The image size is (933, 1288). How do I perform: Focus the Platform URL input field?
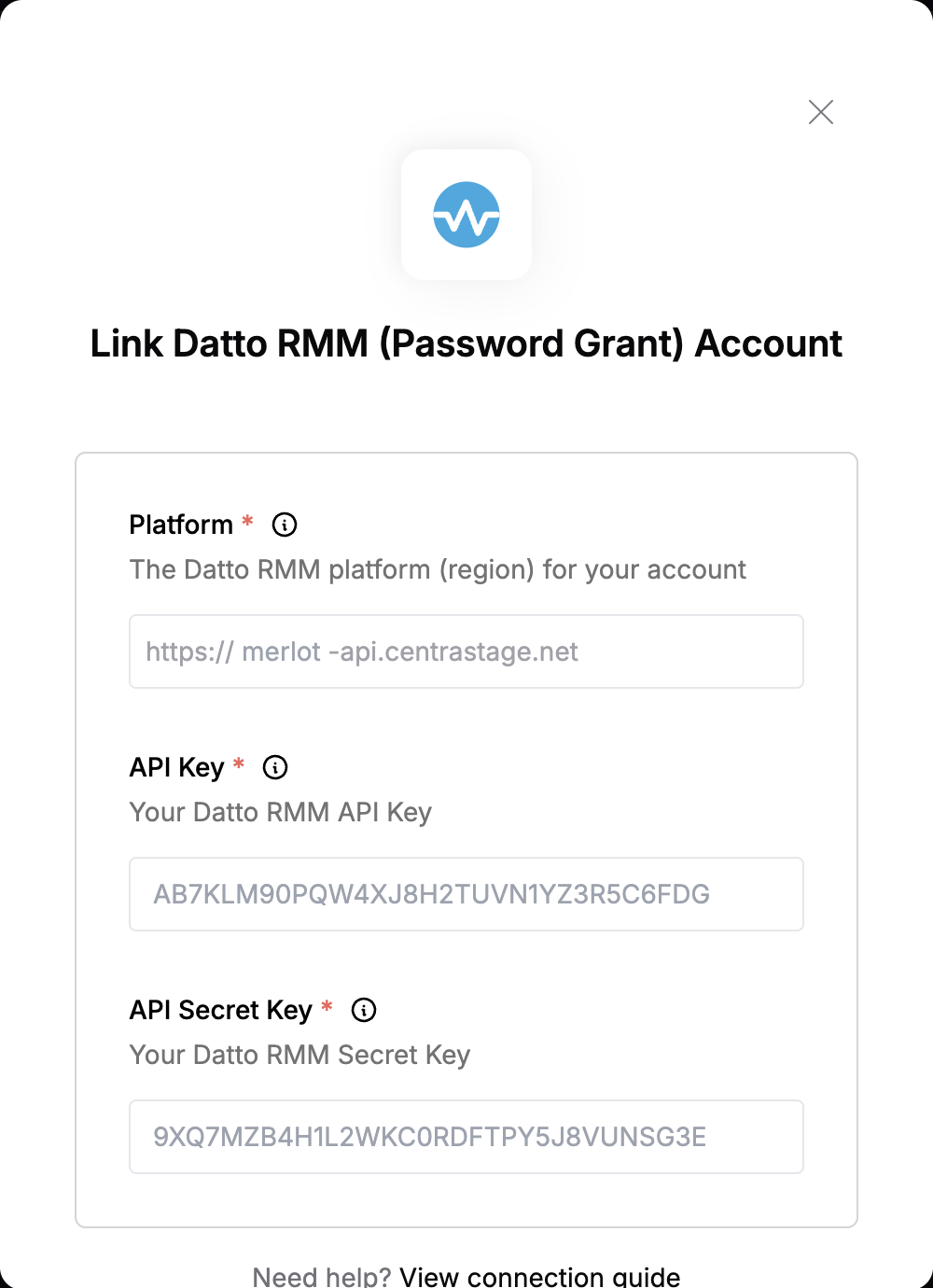466,651
